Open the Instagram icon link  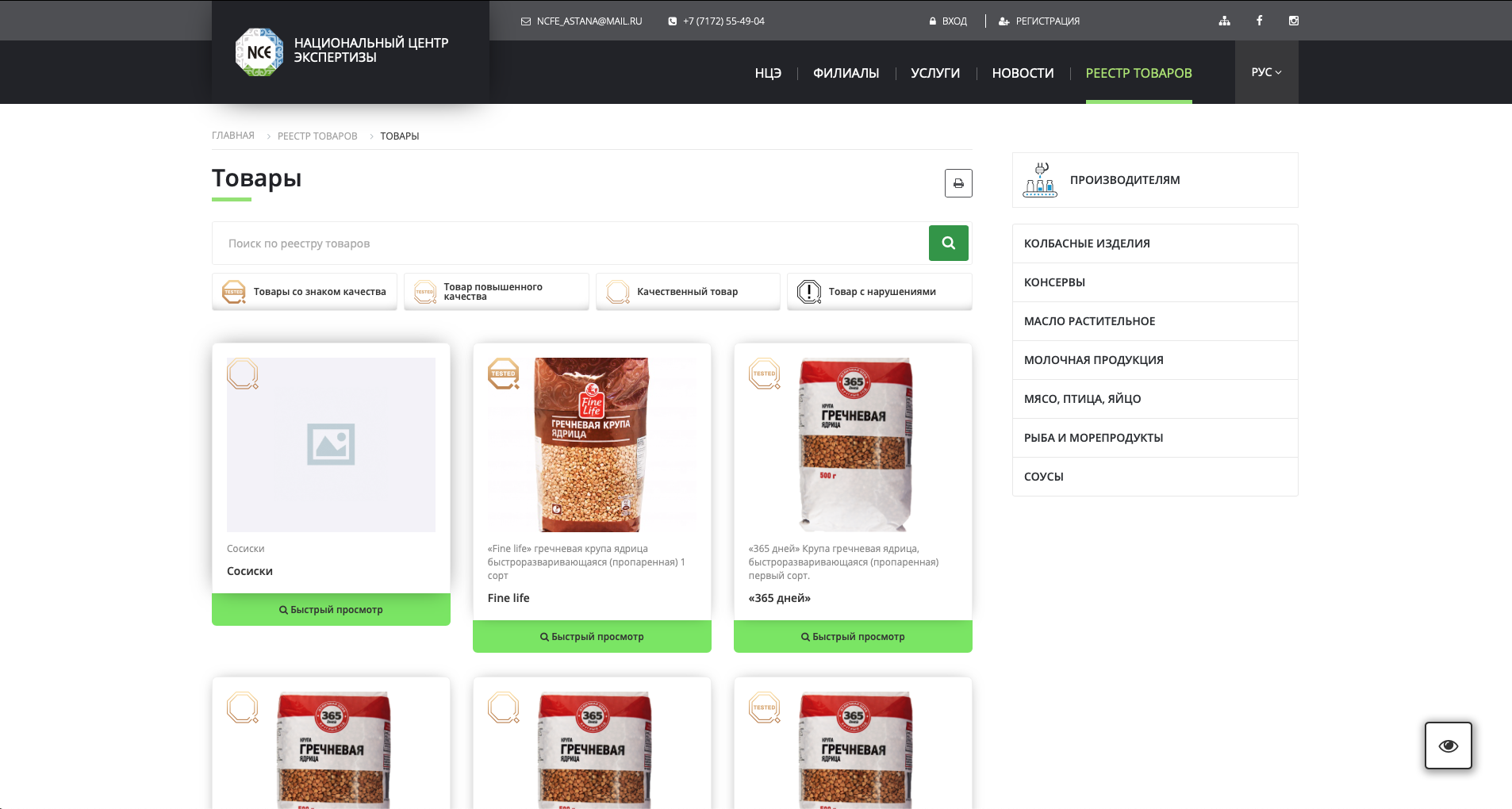(1294, 21)
